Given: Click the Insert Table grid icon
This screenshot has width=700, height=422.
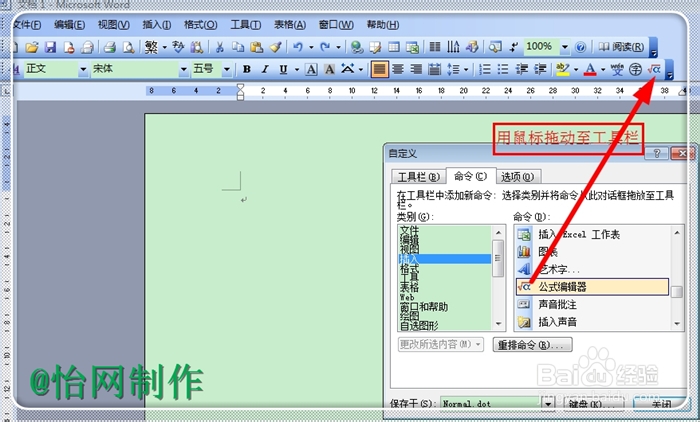Looking at the screenshot, I should pos(394,47).
